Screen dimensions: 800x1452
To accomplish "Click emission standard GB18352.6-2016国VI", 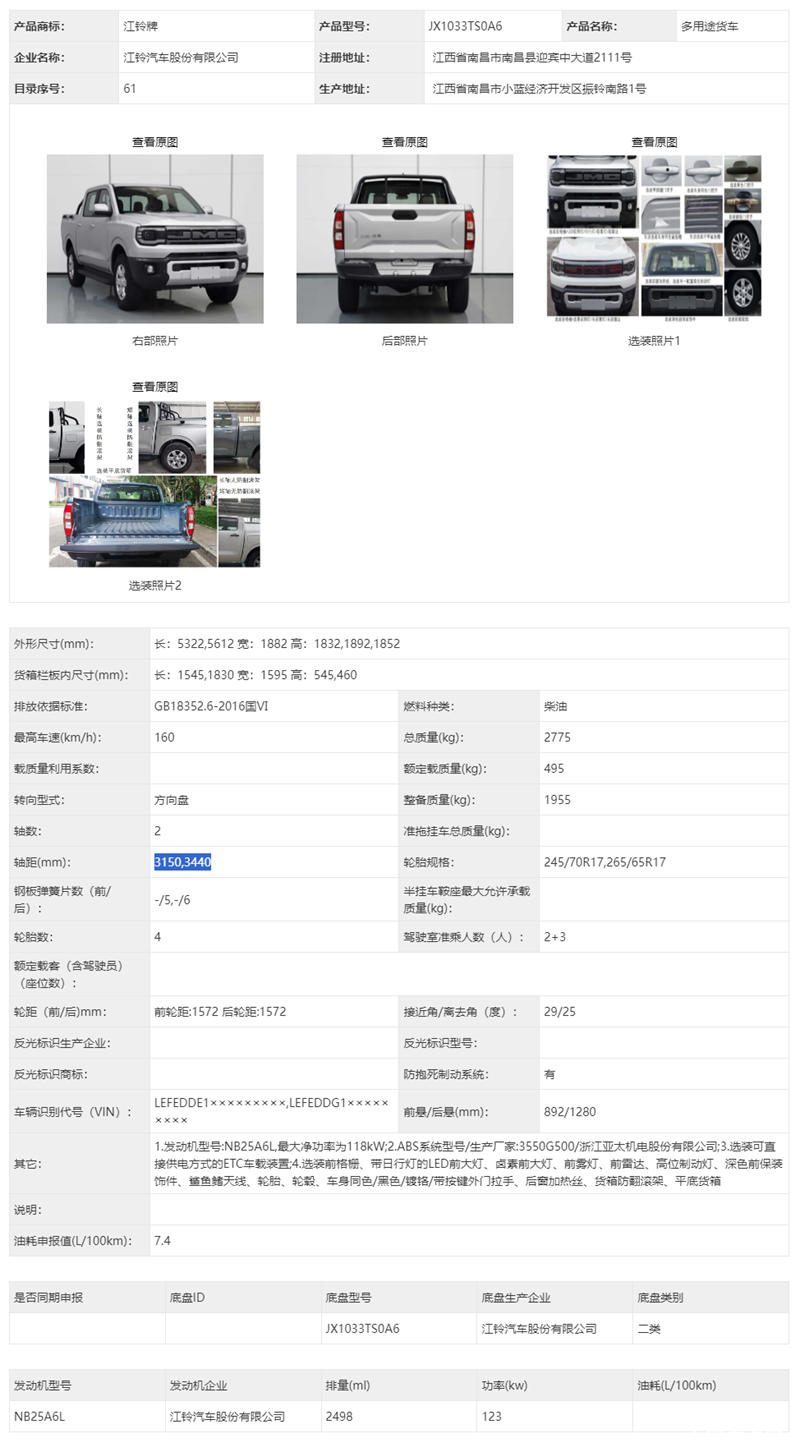I will 209,706.
